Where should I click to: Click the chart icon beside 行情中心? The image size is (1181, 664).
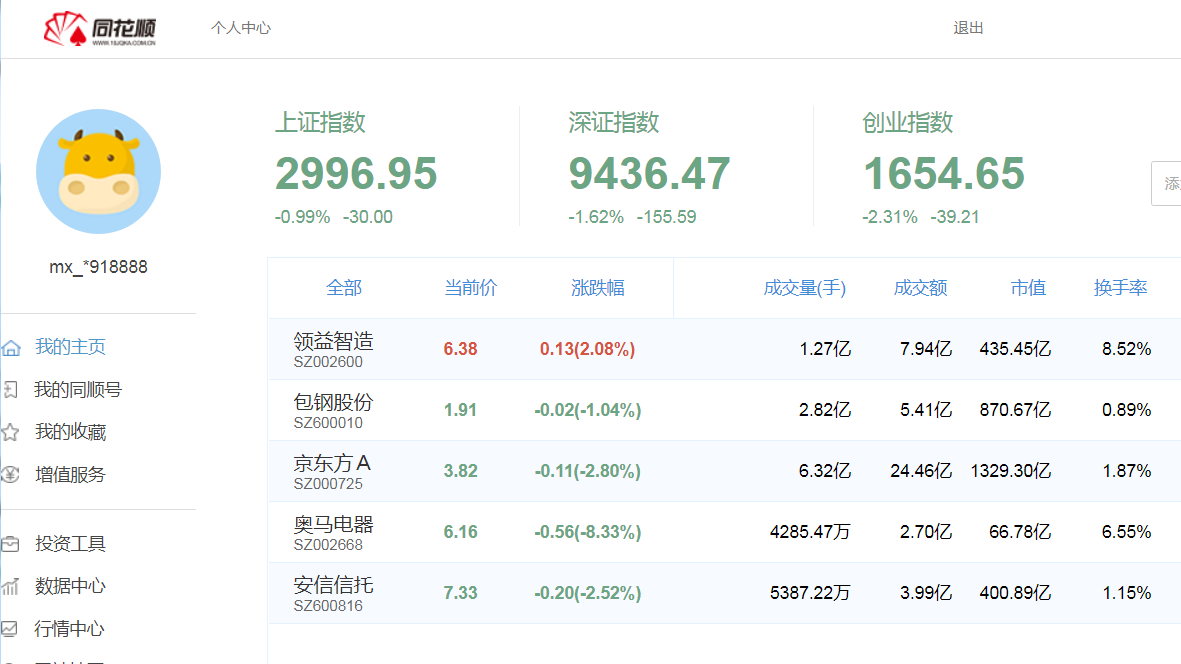tap(10, 629)
